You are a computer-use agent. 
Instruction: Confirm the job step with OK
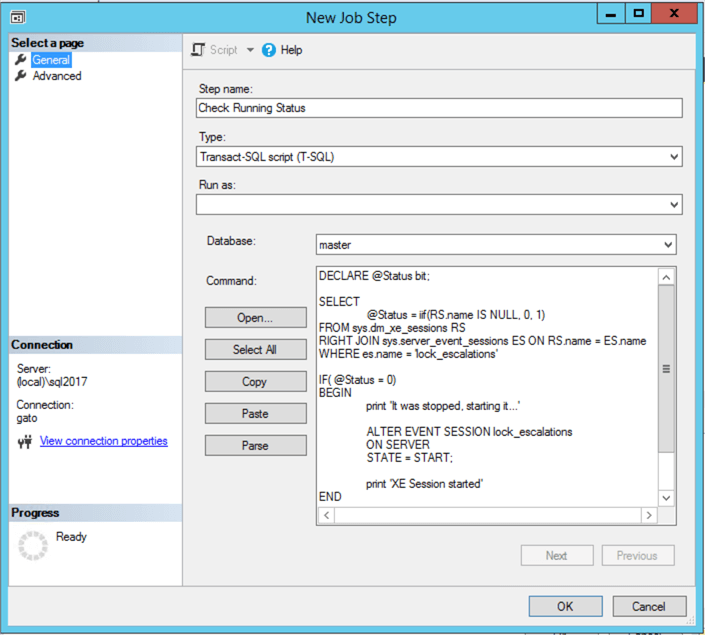tap(565, 606)
